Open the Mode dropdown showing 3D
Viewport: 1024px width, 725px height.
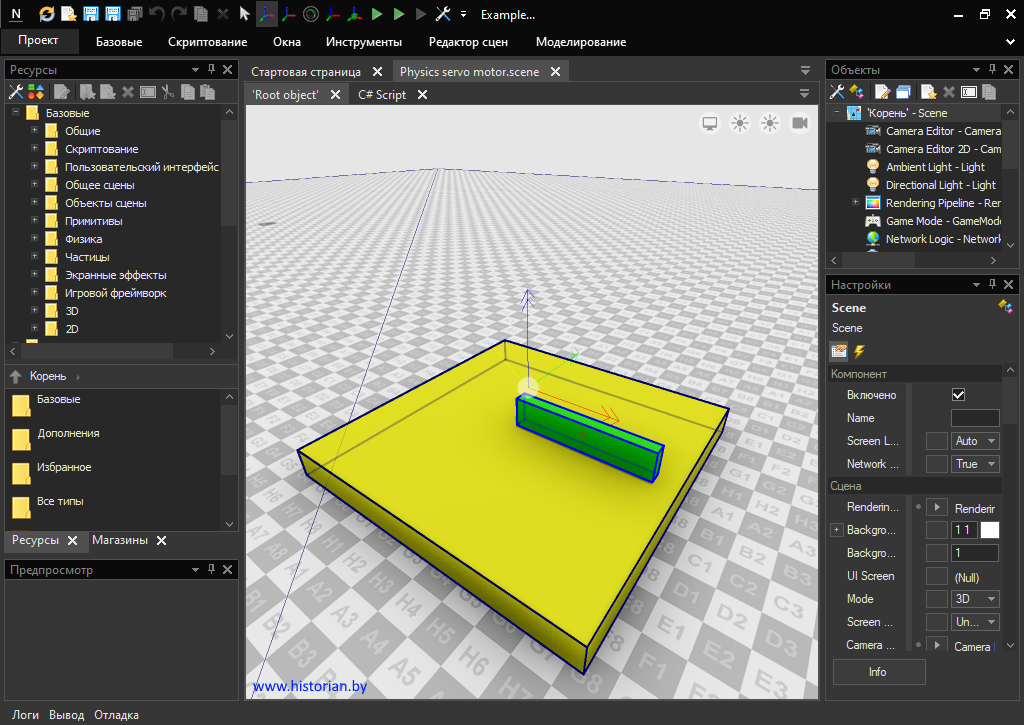pos(975,599)
